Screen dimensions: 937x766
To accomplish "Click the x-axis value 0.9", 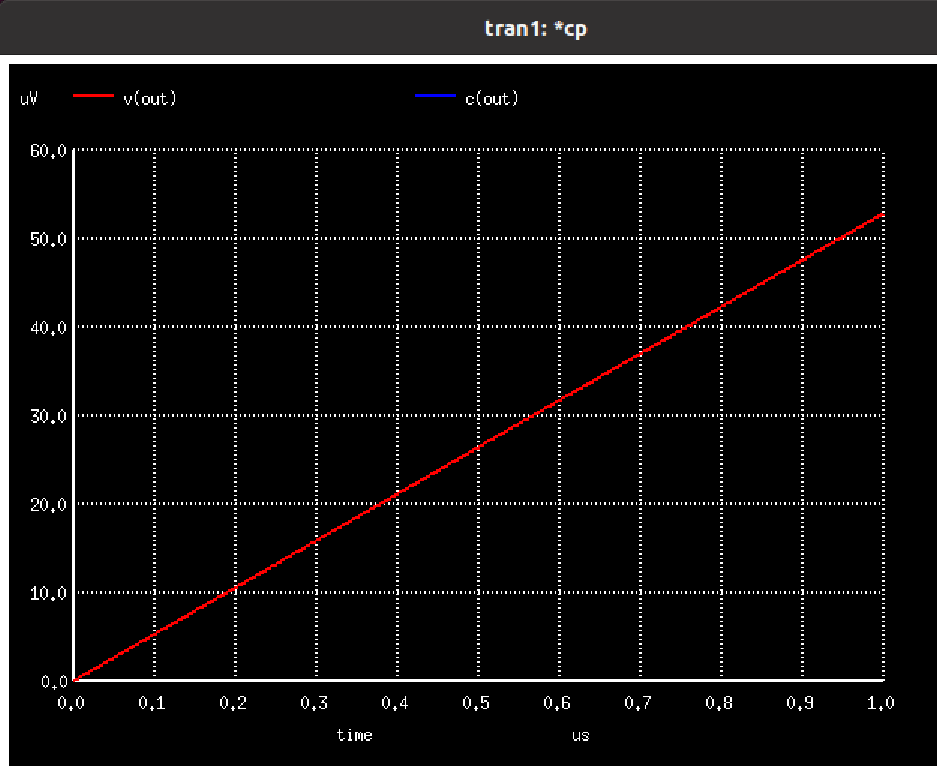I will 800,703.
